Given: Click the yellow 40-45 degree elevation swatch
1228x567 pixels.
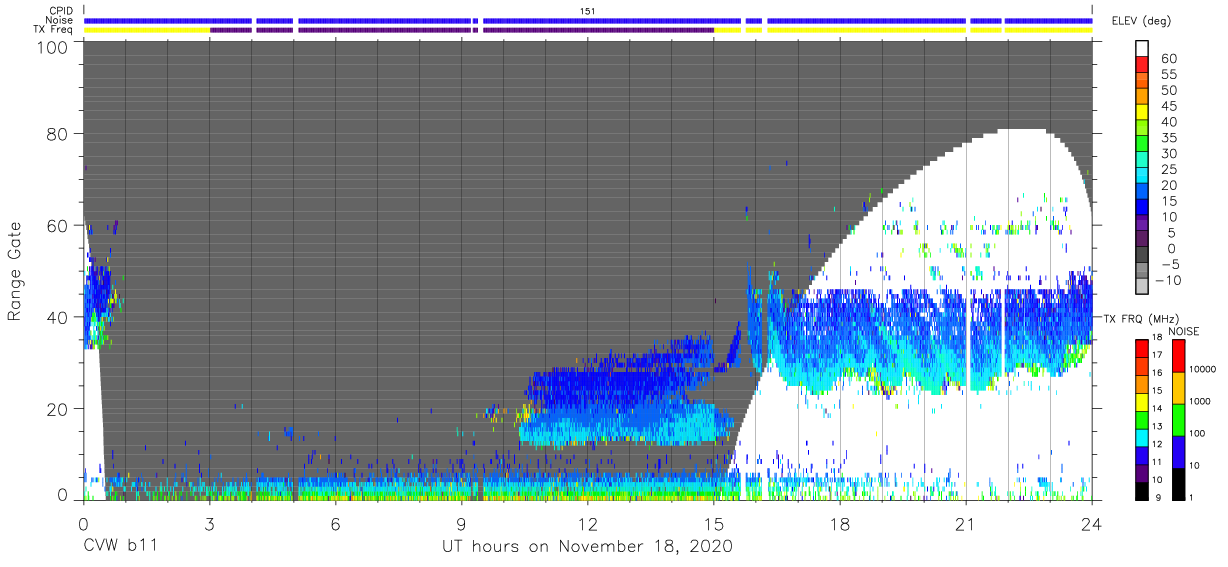Looking at the screenshot, I should (1144, 114).
